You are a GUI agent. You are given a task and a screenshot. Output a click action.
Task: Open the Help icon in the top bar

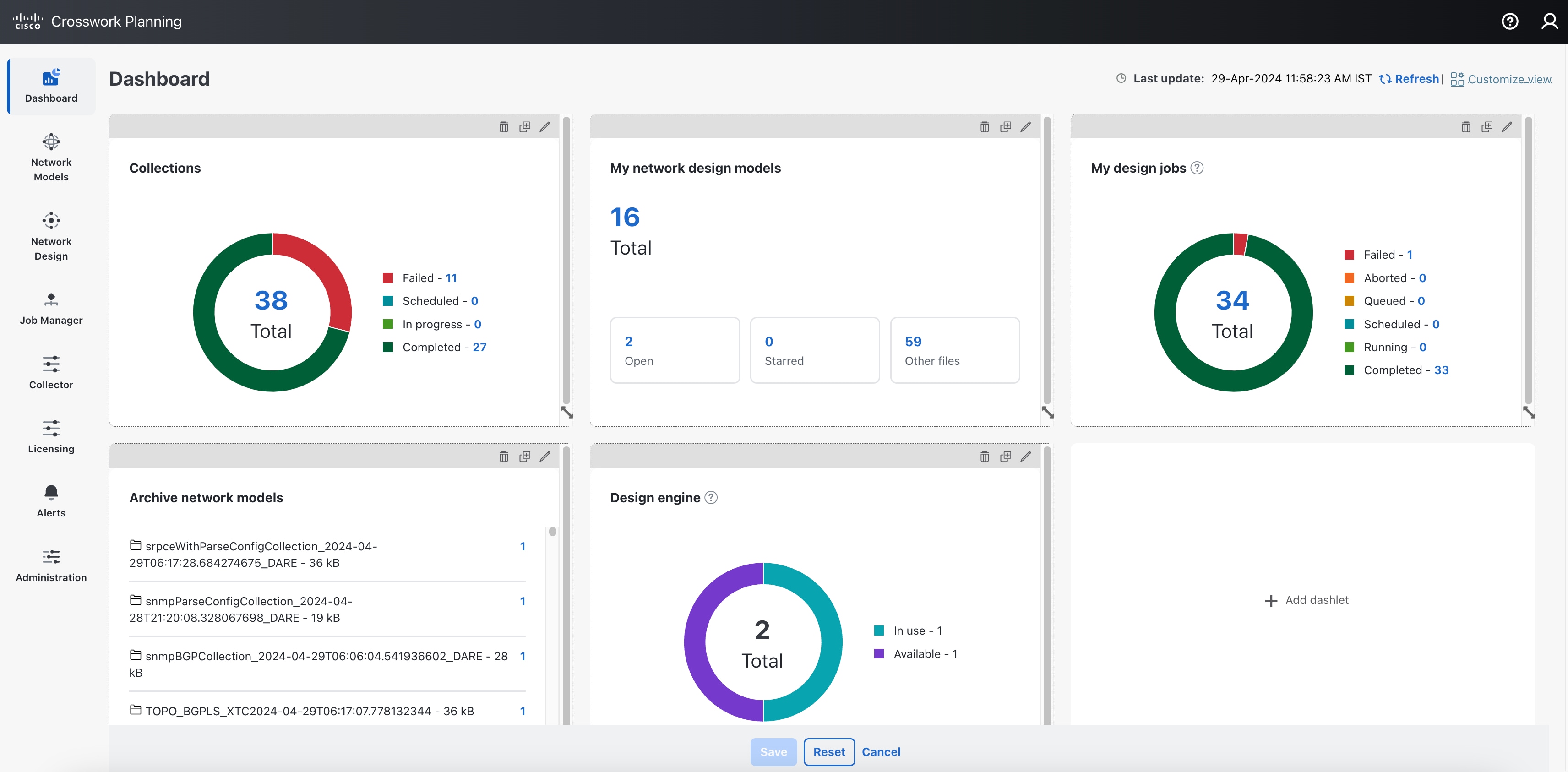(1511, 22)
